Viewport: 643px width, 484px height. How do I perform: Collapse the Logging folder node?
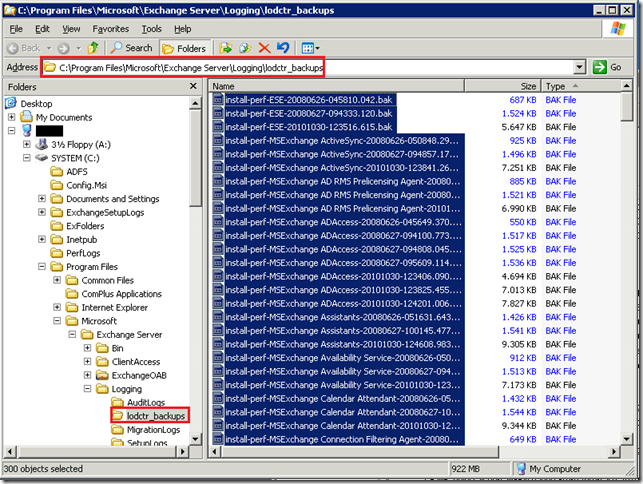(87, 388)
